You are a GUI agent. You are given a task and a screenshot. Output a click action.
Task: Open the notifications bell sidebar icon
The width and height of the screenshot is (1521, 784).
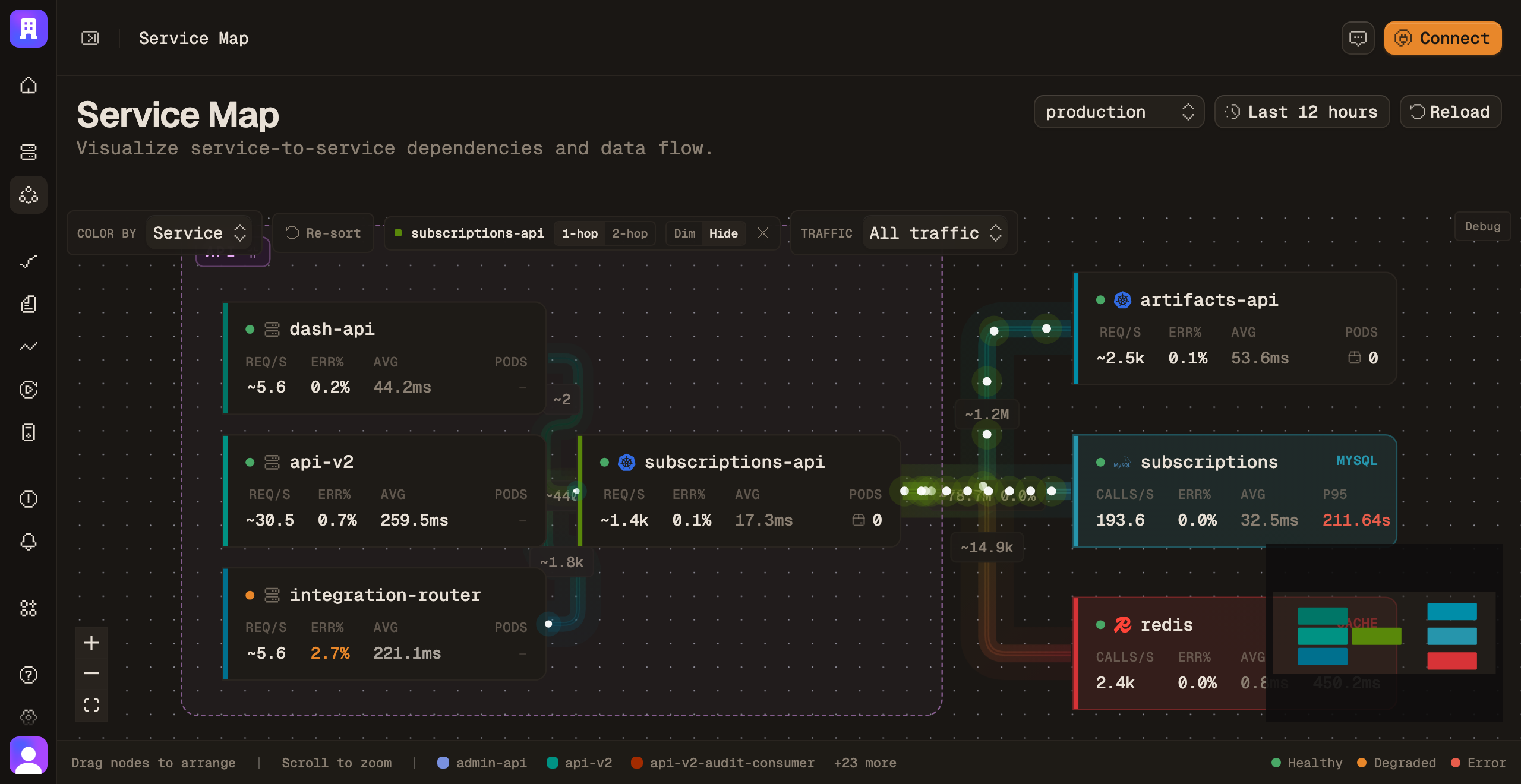pos(29,542)
